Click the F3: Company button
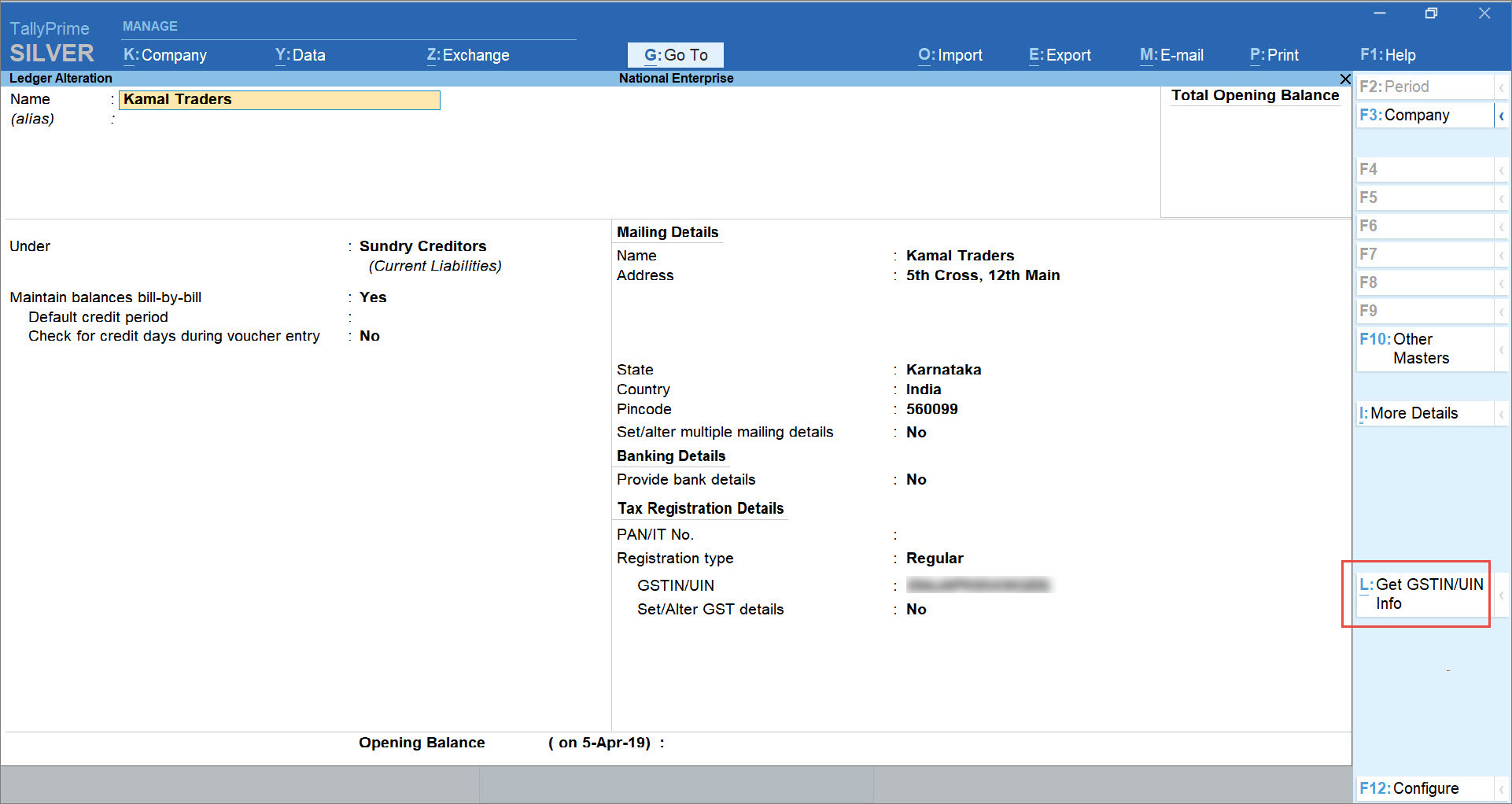The image size is (1512, 804). pos(1425,115)
